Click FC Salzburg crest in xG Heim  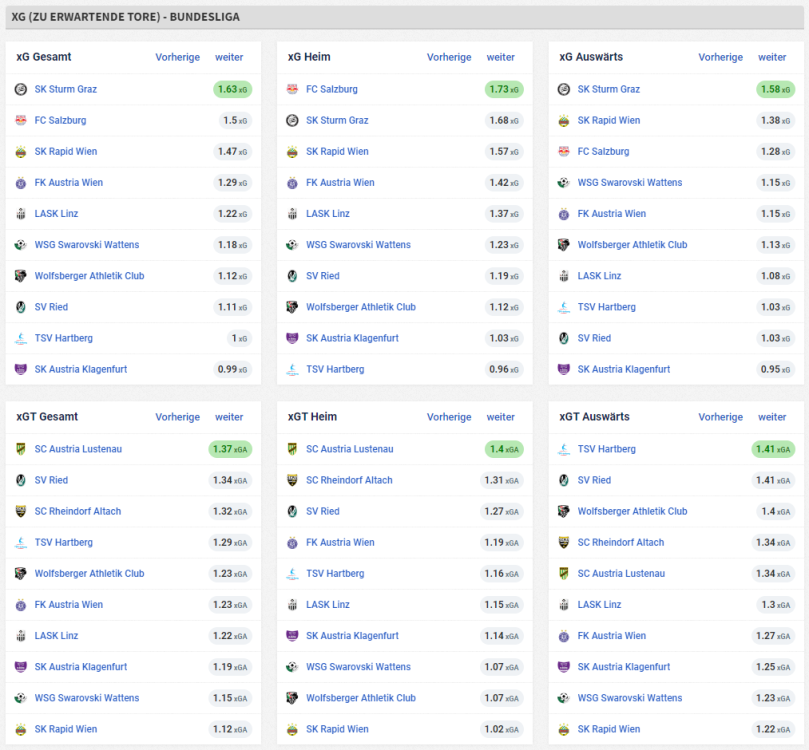point(292,89)
